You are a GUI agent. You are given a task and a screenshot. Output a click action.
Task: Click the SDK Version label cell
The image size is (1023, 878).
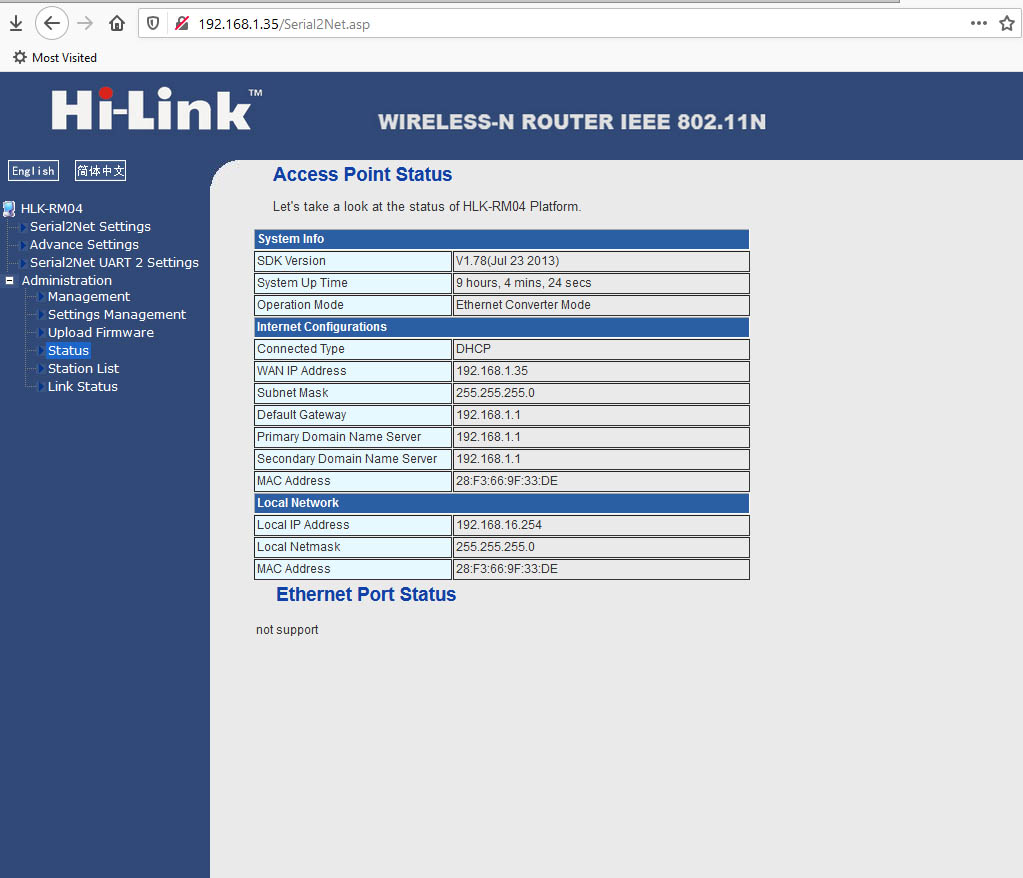pos(353,261)
